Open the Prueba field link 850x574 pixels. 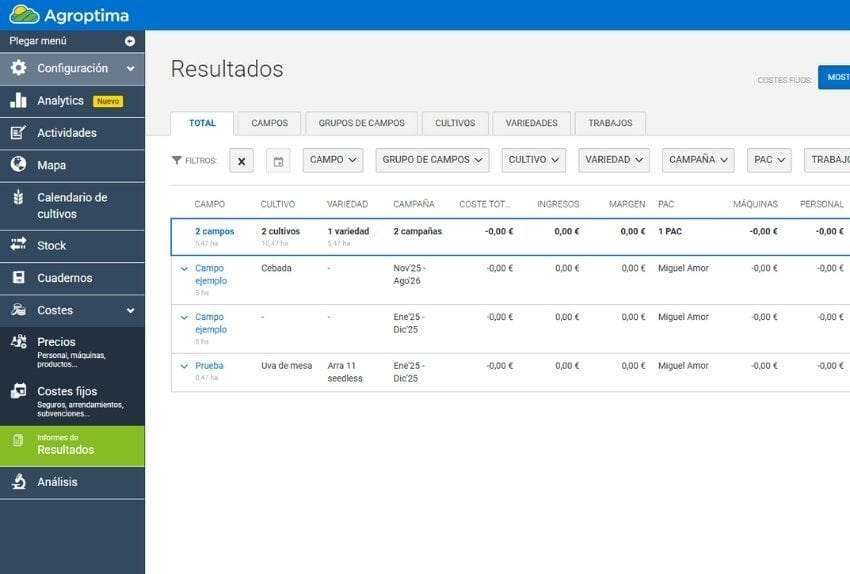pos(209,366)
